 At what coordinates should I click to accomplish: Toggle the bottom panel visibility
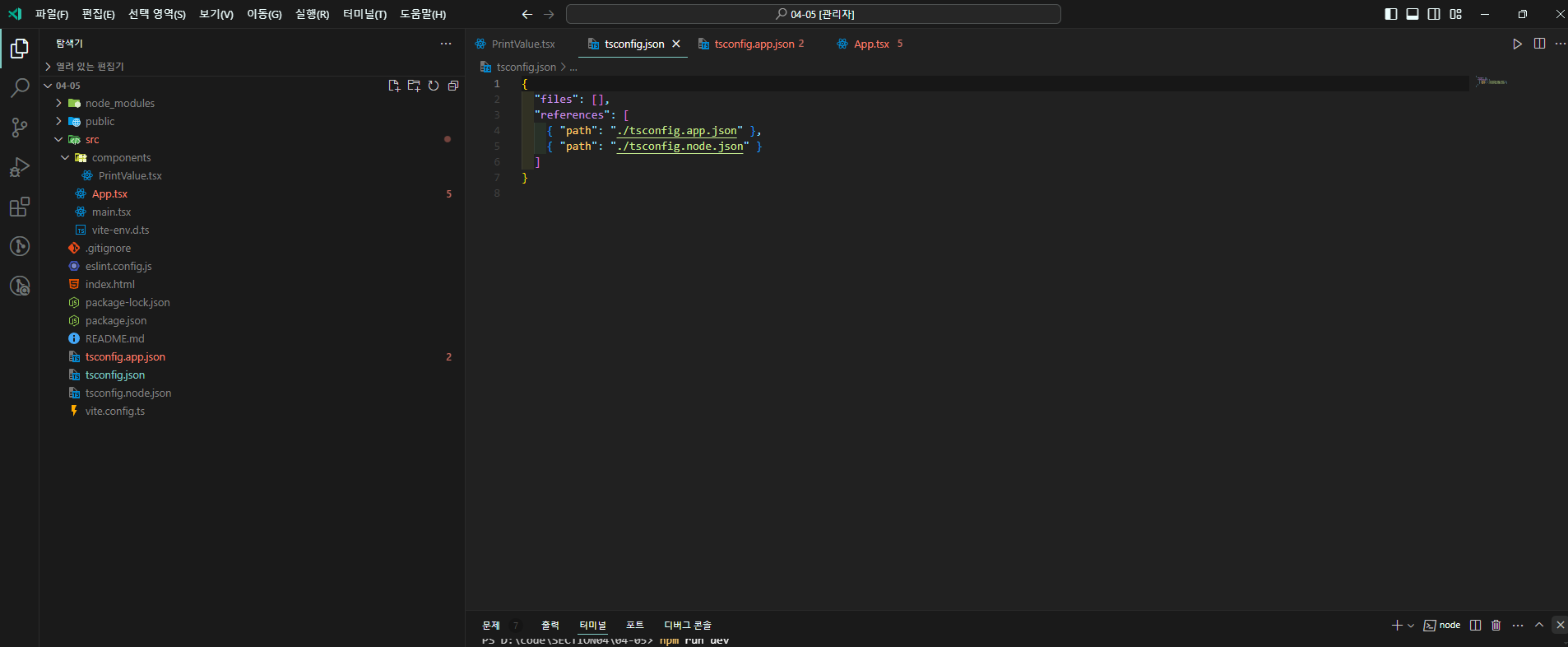click(1413, 14)
